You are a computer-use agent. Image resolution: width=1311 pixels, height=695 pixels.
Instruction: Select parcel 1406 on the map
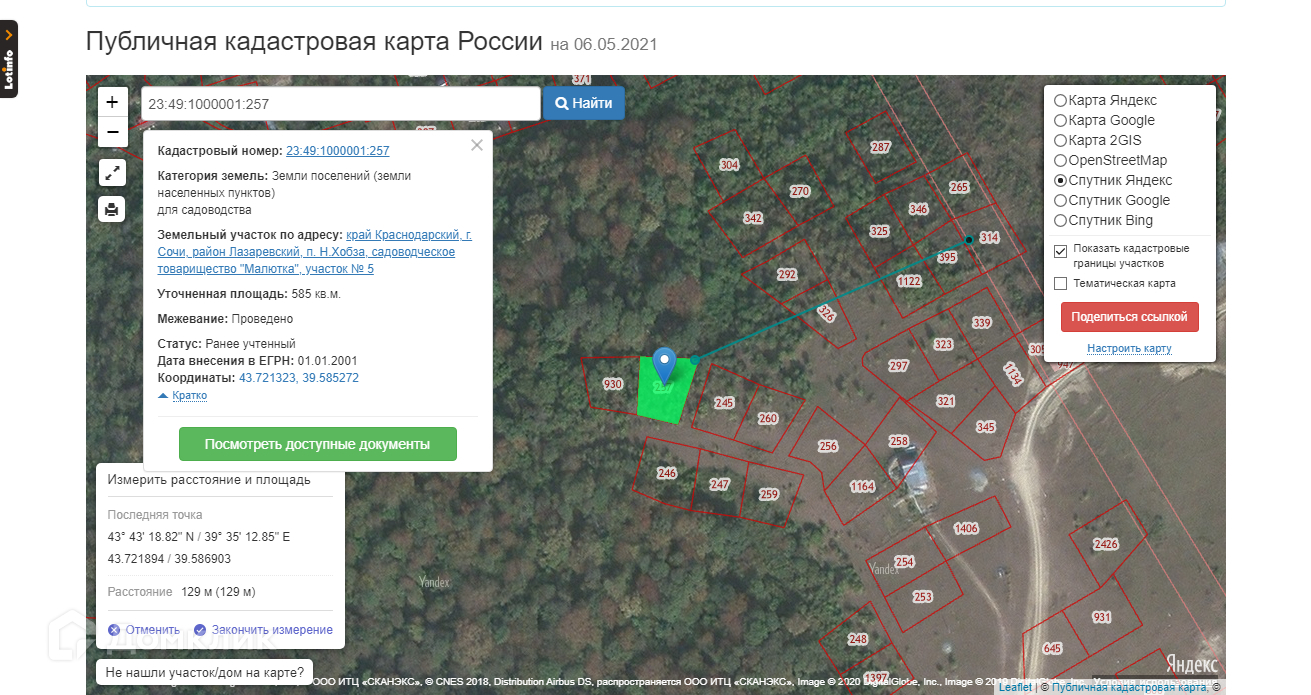pyautogui.click(x=966, y=528)
